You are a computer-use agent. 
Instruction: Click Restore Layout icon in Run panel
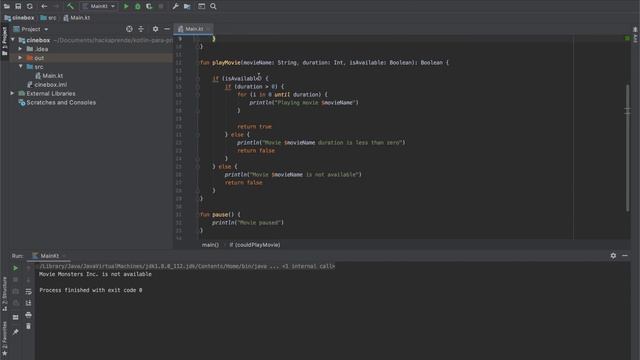(x=15, y=317)
